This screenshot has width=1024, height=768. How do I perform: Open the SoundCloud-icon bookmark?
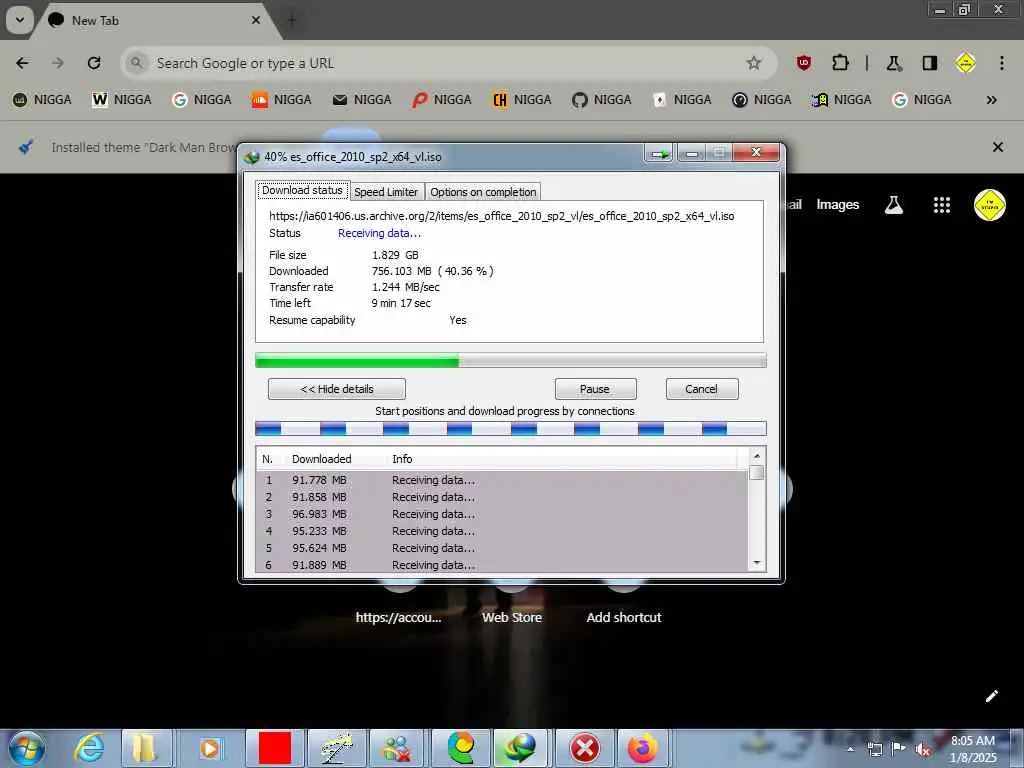282,100
